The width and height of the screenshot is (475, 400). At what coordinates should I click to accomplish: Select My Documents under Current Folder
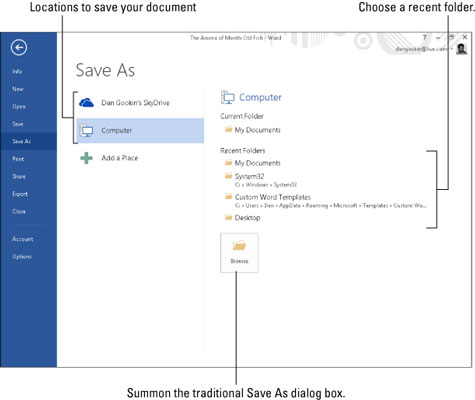pos(253,130)
